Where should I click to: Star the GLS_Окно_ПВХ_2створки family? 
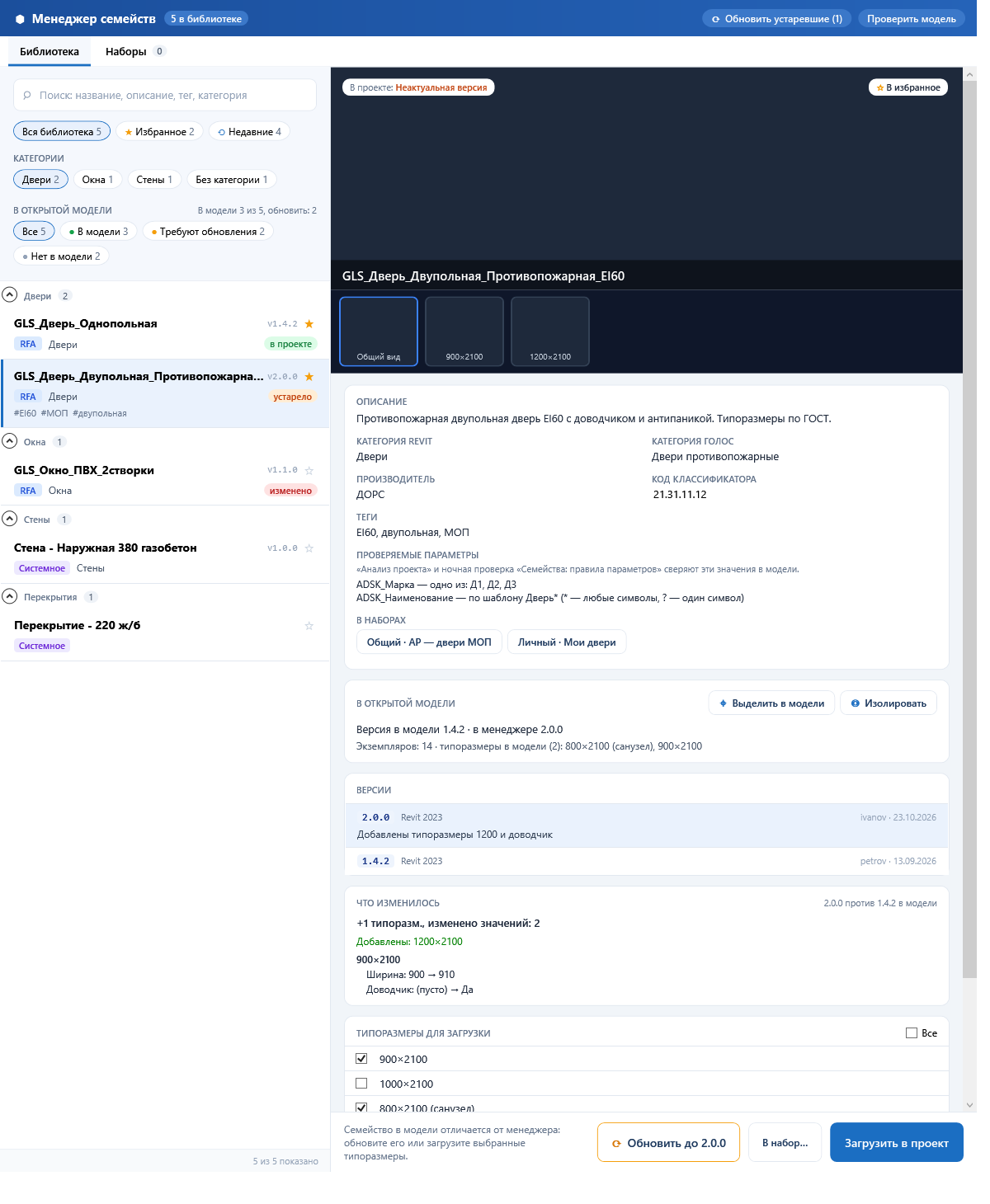(309, 471)
